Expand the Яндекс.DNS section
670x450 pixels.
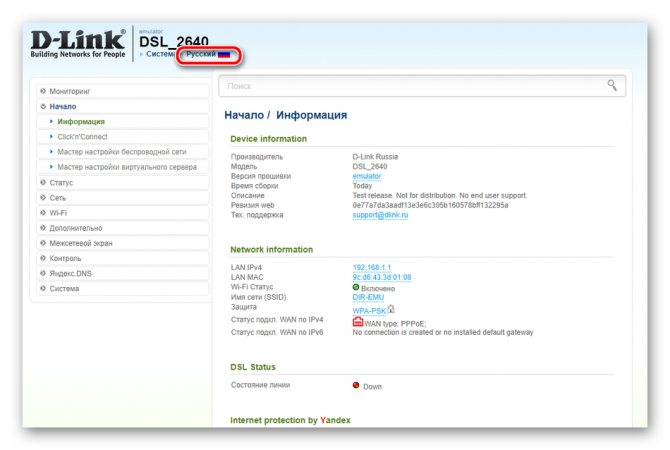123,274
